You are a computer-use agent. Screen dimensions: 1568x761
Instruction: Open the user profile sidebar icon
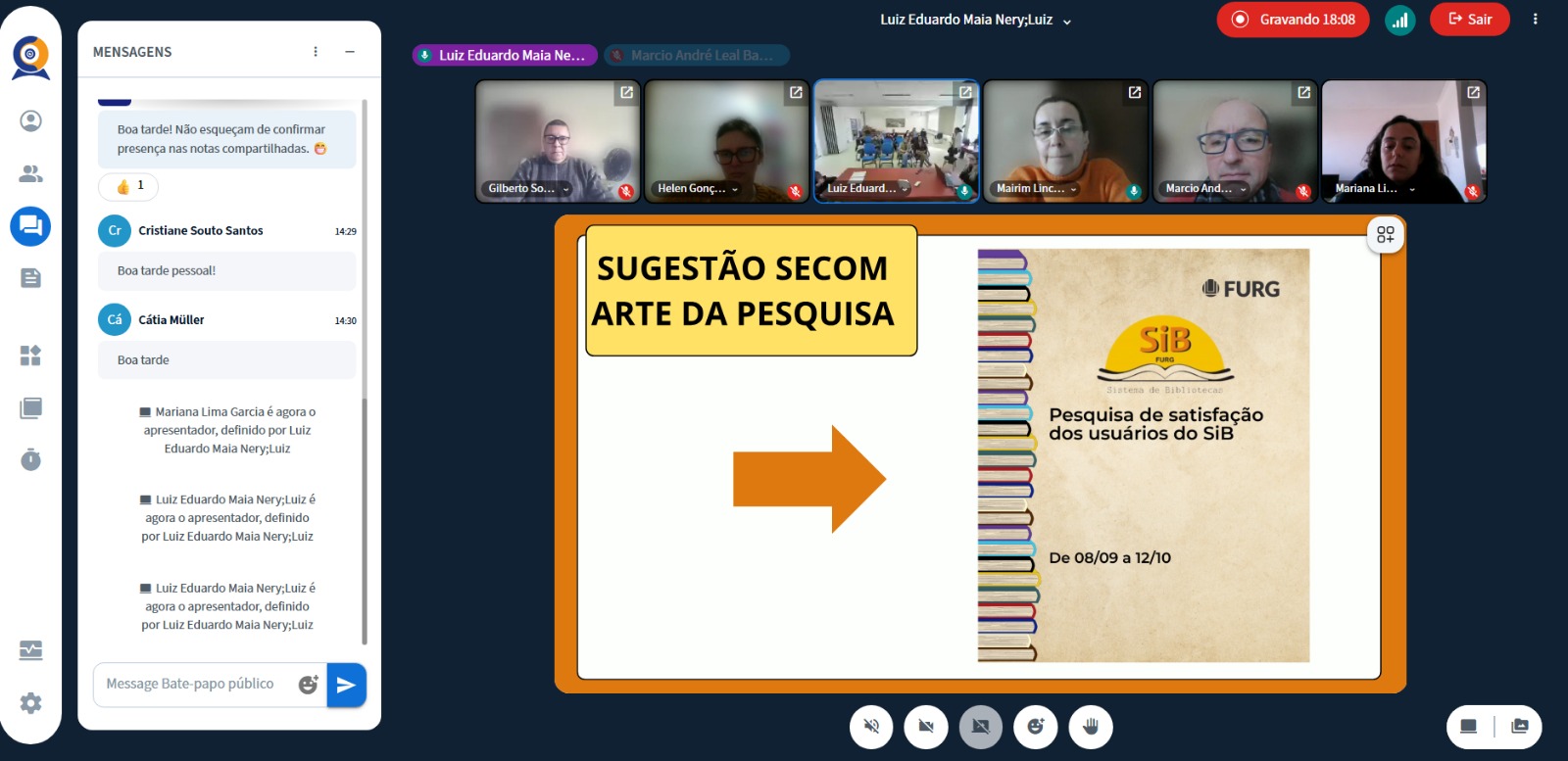coord(30,120)
